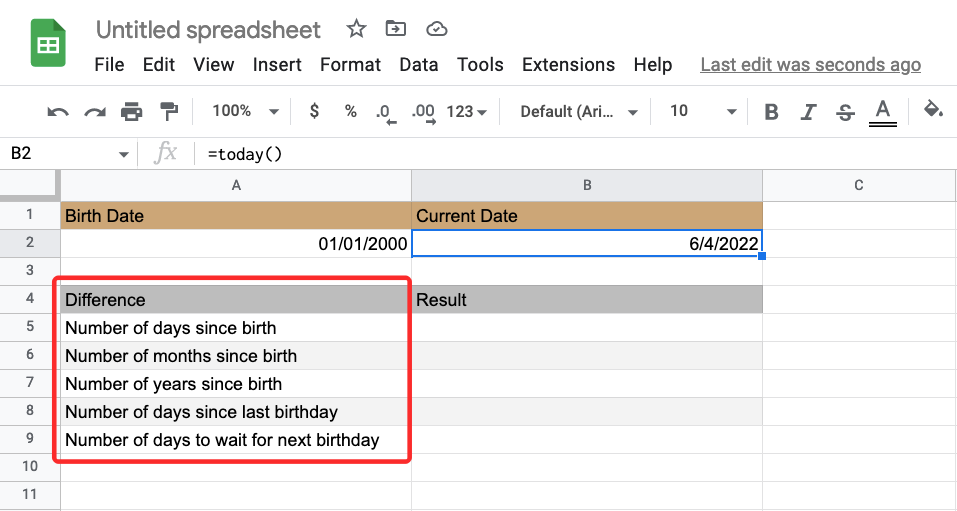The width and height of the screenshot is (957, 511).
Task: Select the Difference header cell
Action: pyautogui.click(x=236, y=300)
